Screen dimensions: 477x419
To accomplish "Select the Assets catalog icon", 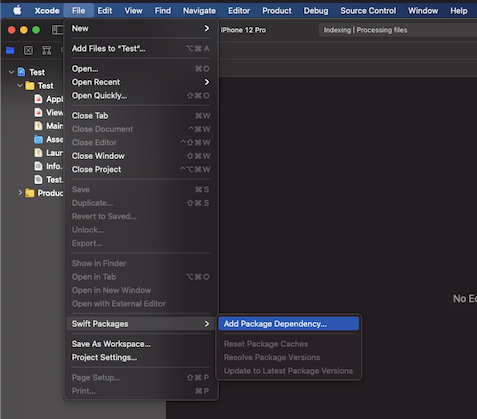I will (38, 139).
